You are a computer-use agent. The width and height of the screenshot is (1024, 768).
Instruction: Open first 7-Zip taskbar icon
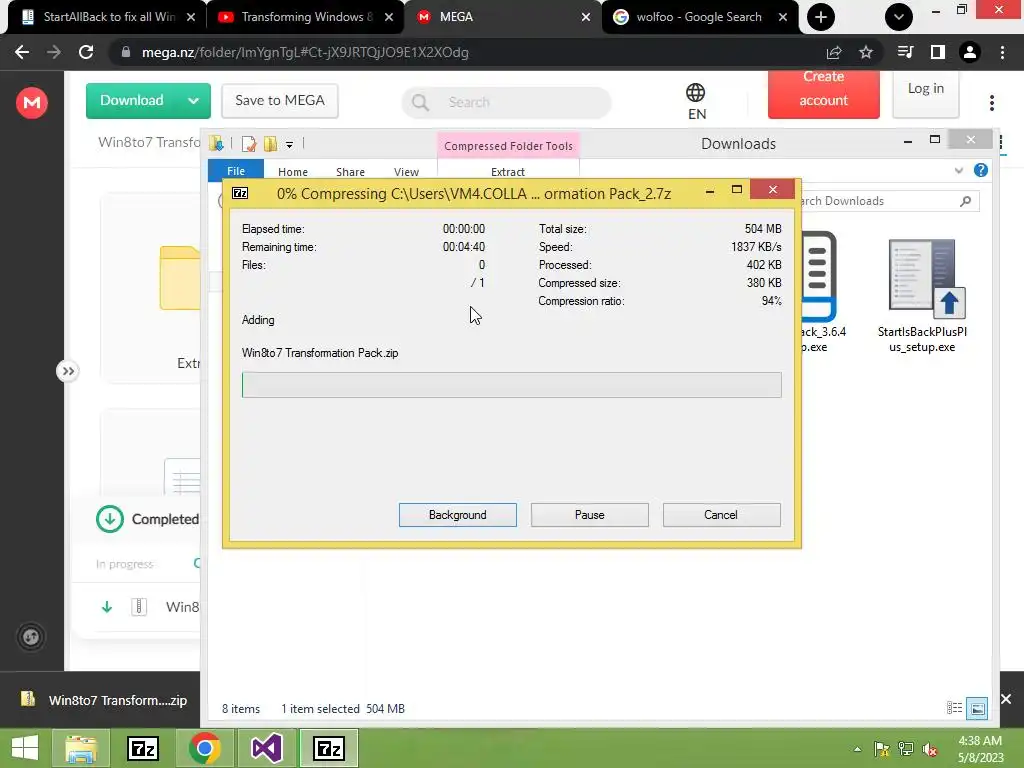tap(142, 748)
